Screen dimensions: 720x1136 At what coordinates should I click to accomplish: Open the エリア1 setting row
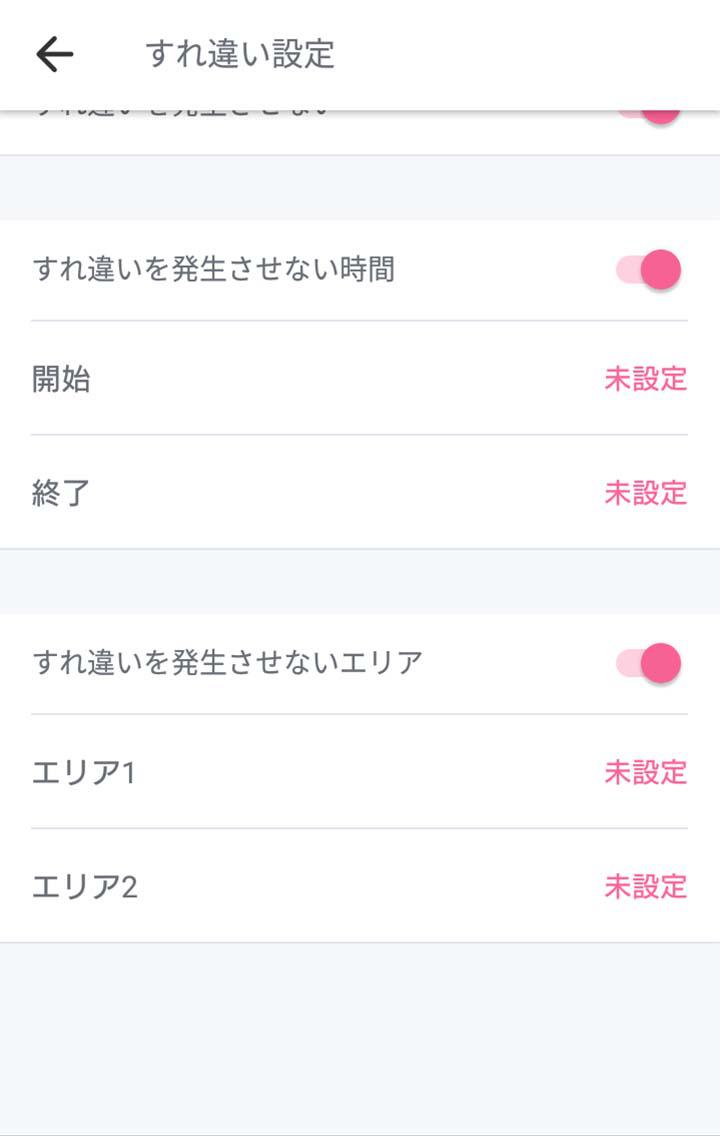point(300,773)
